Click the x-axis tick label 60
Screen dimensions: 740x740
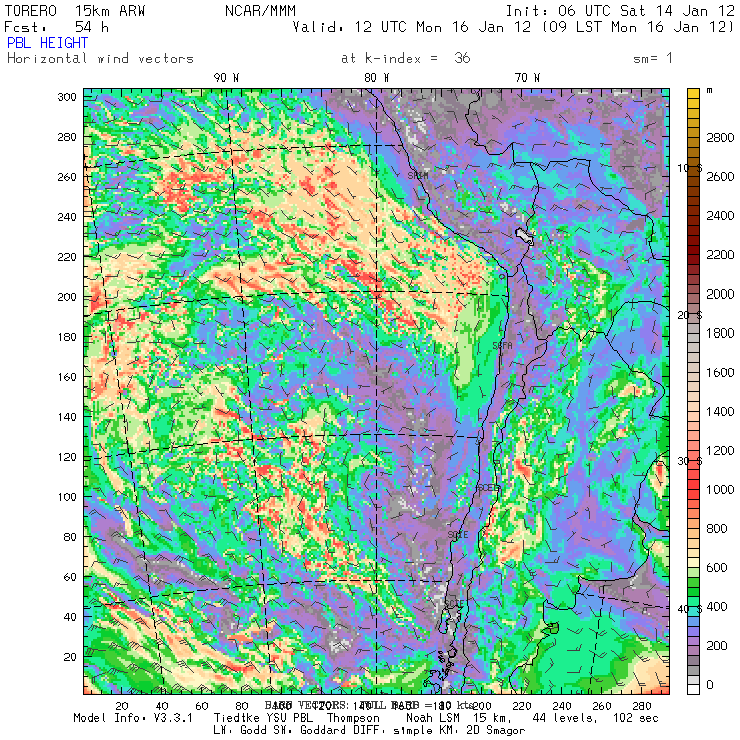tap(202, 706)
